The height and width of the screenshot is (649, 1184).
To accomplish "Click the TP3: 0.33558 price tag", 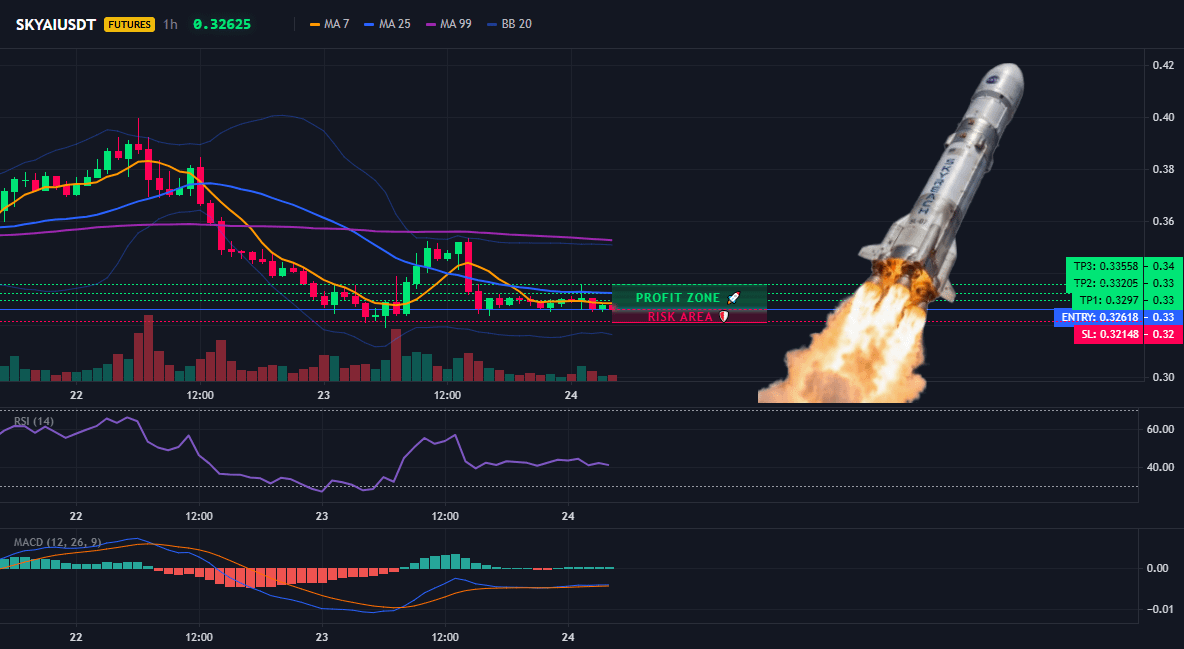I will point(1105,266).
